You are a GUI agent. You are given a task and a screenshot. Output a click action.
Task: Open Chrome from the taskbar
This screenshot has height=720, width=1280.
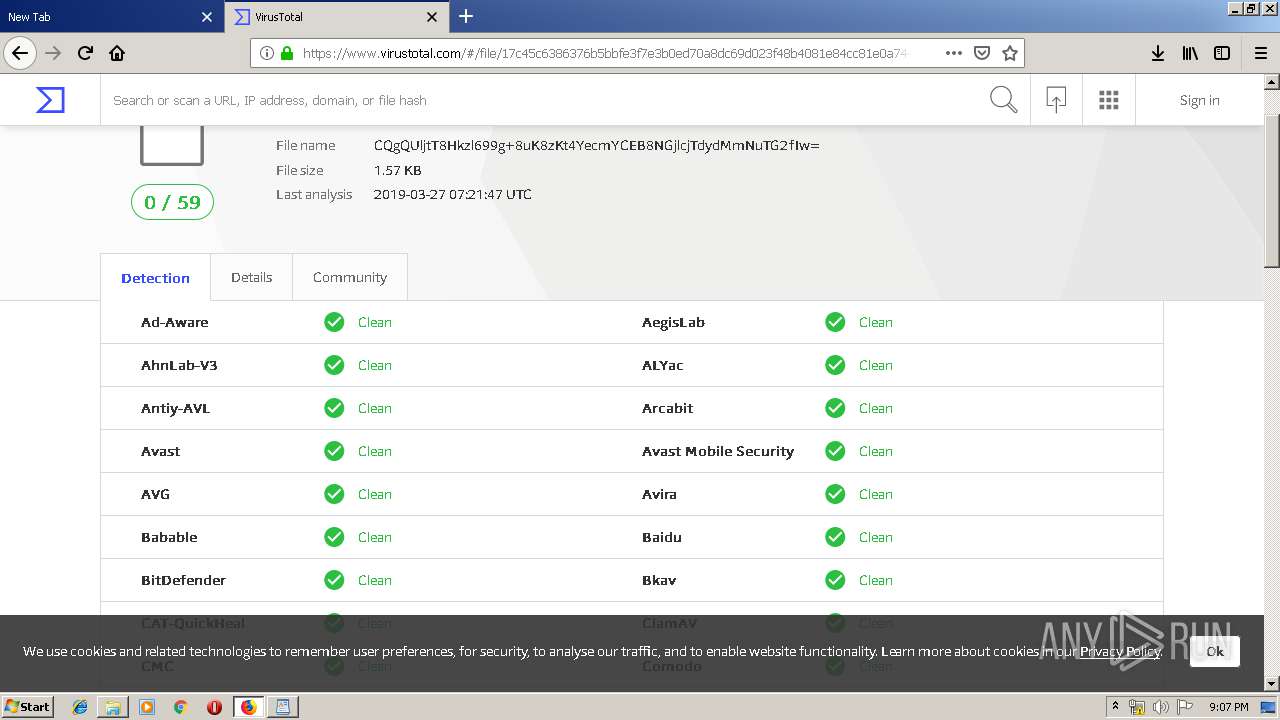click(180, 707)
